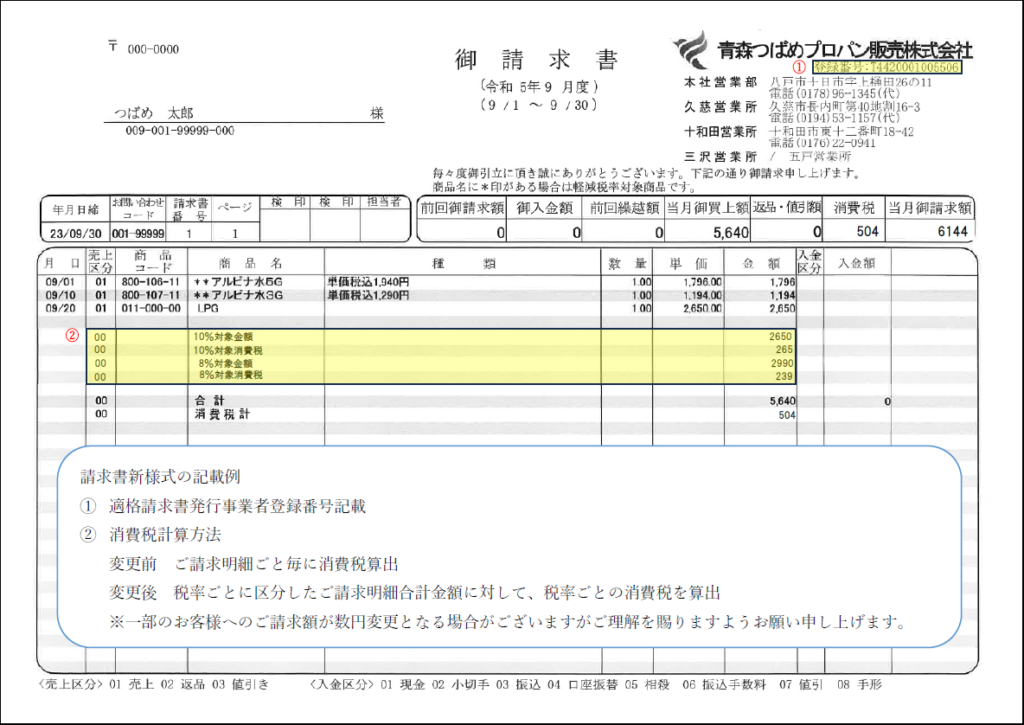The width and height of the screenshot is (1024, 725).
Task: Click the 〒 postal mark symbol
Action: [x=112, y=47]
